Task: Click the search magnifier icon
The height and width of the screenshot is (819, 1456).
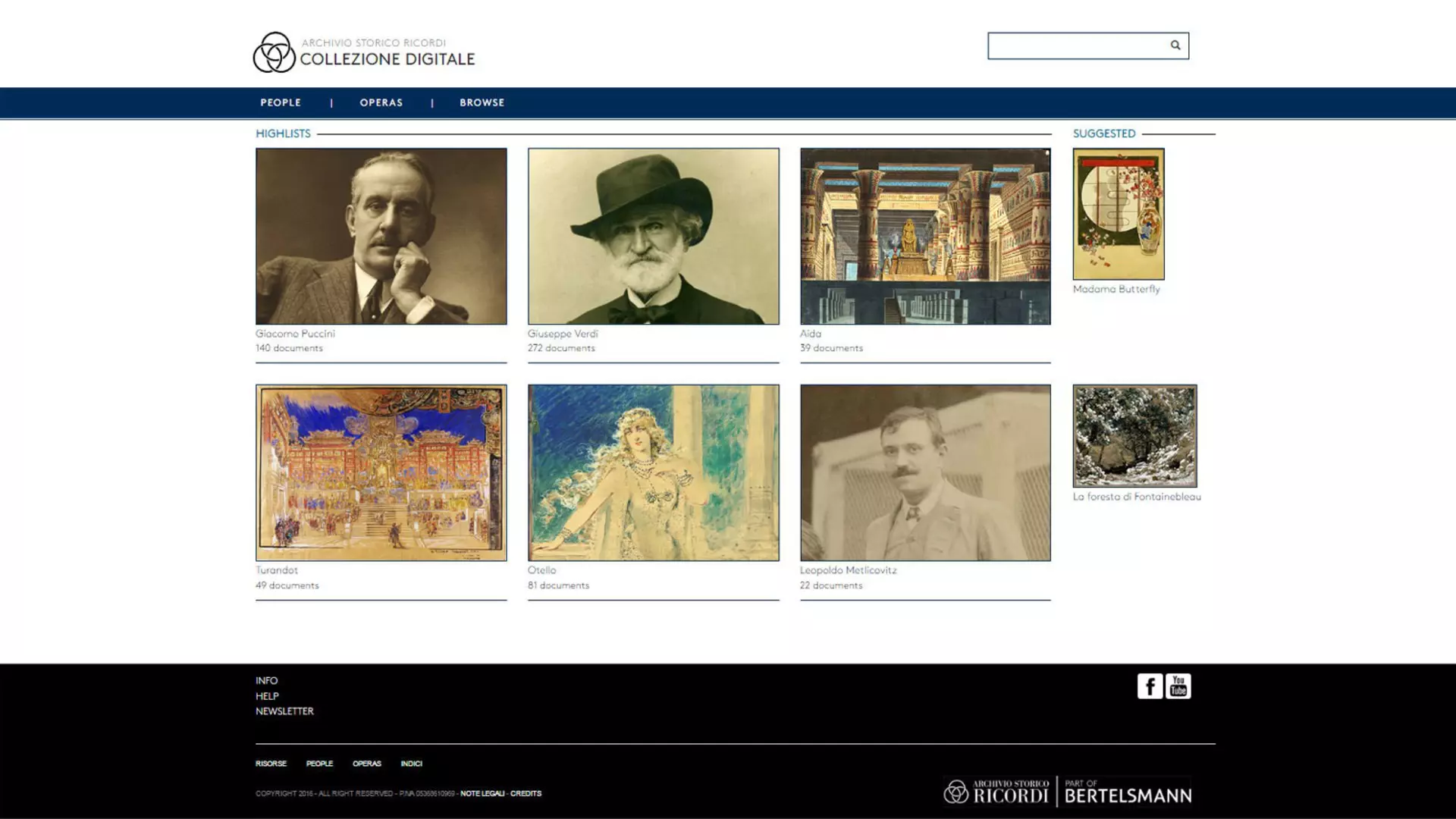Action: click(1175, 45)
